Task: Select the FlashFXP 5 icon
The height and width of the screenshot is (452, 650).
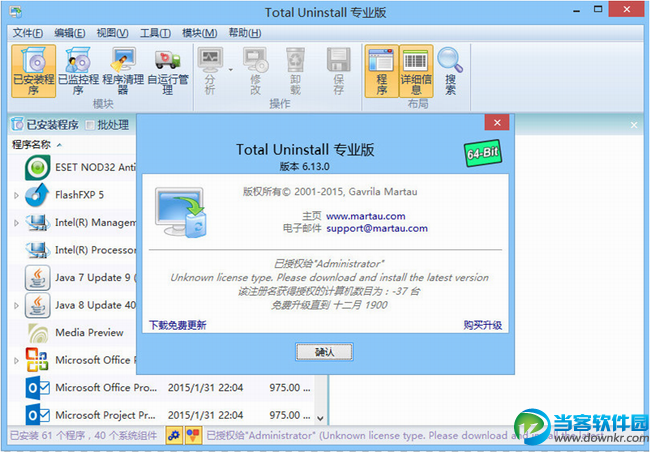Action: click(37, 195)
